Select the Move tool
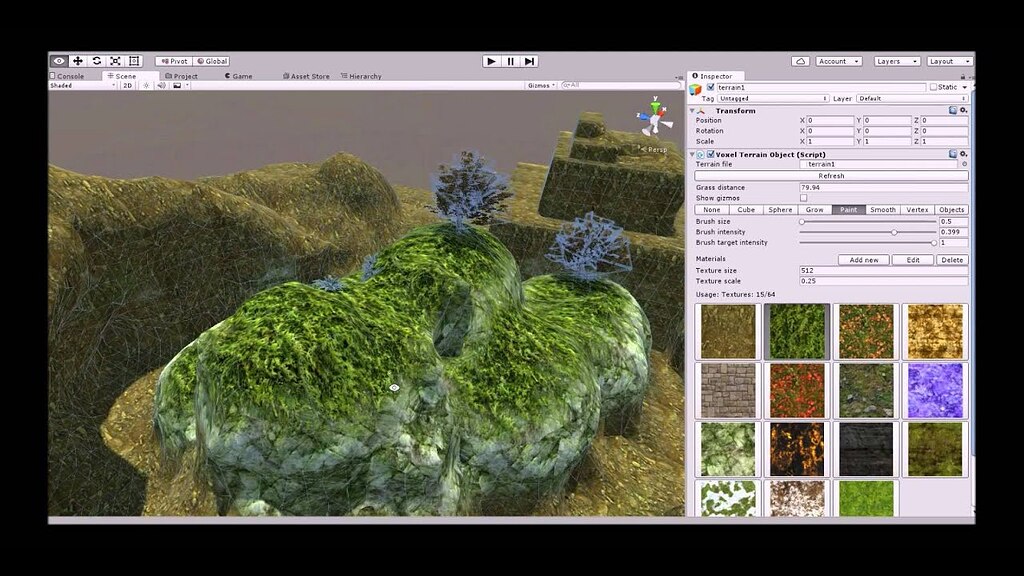Viewport: 1024px width, 576px height. pos(78,61)
